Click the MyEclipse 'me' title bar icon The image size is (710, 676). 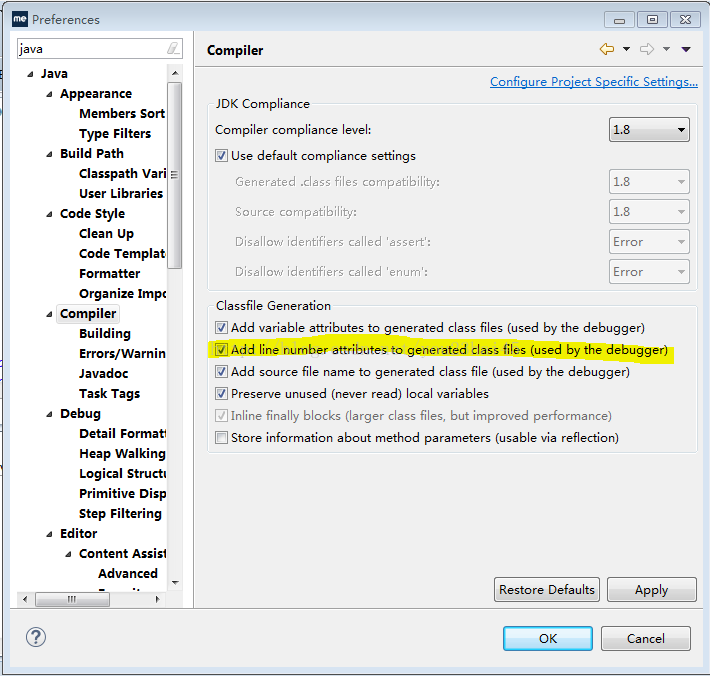tap(20, 19)
